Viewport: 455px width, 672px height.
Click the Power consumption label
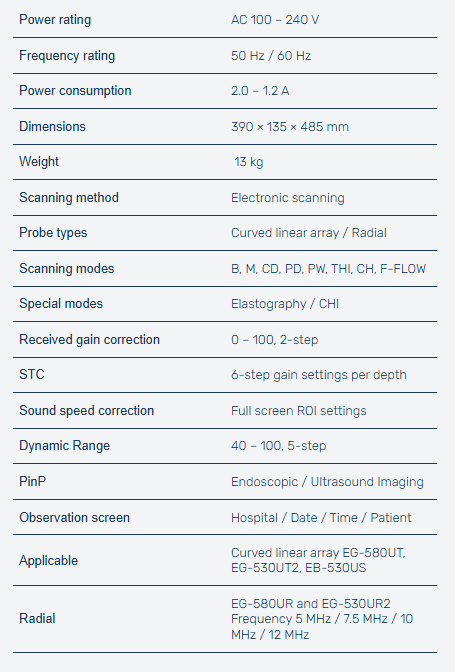pos(75,91)
